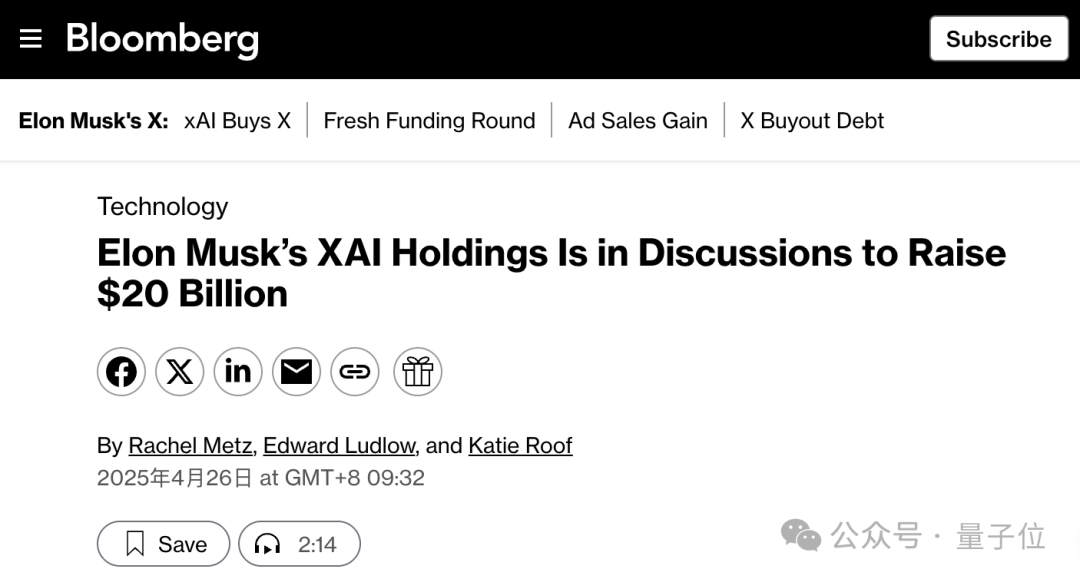The image size is (1080, 579).
Task: Open the Technology section label
Action: coord(163,207)
